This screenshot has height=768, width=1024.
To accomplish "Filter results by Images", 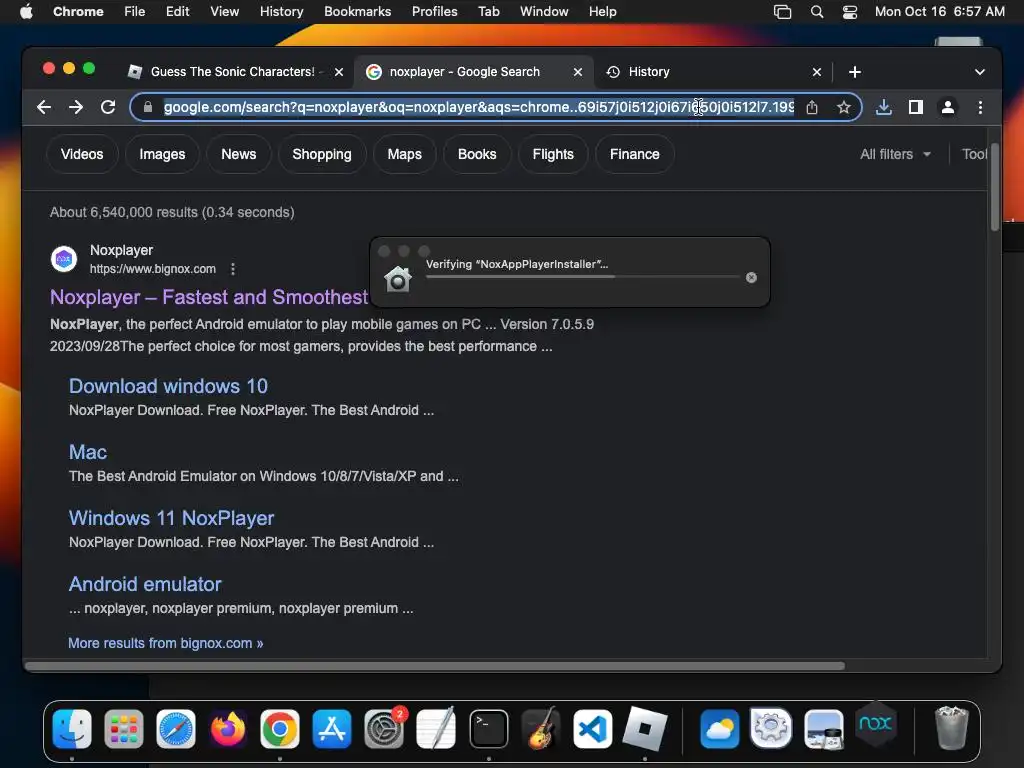I will click(x=162, y=154).
